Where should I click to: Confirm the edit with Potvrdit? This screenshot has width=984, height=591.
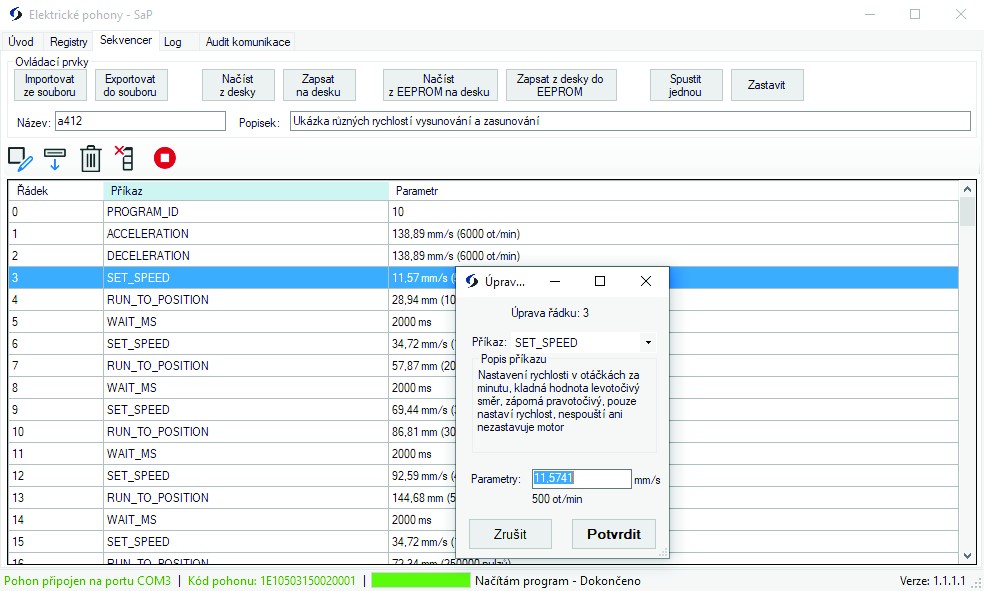pos(613,533)
